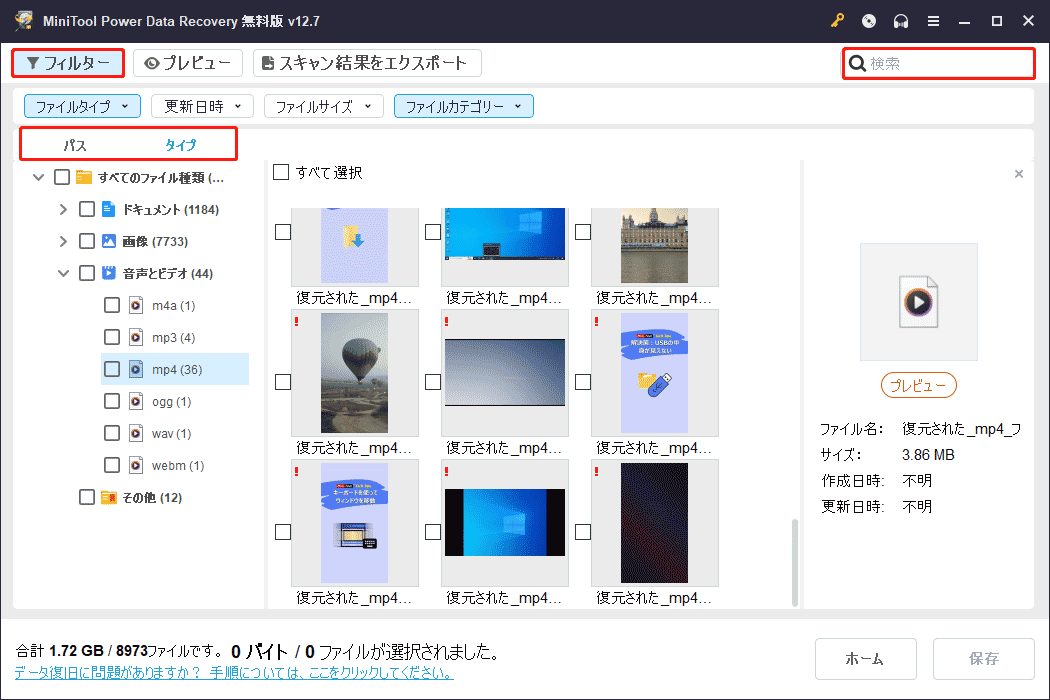Check the wav file type checkbox

111,433
